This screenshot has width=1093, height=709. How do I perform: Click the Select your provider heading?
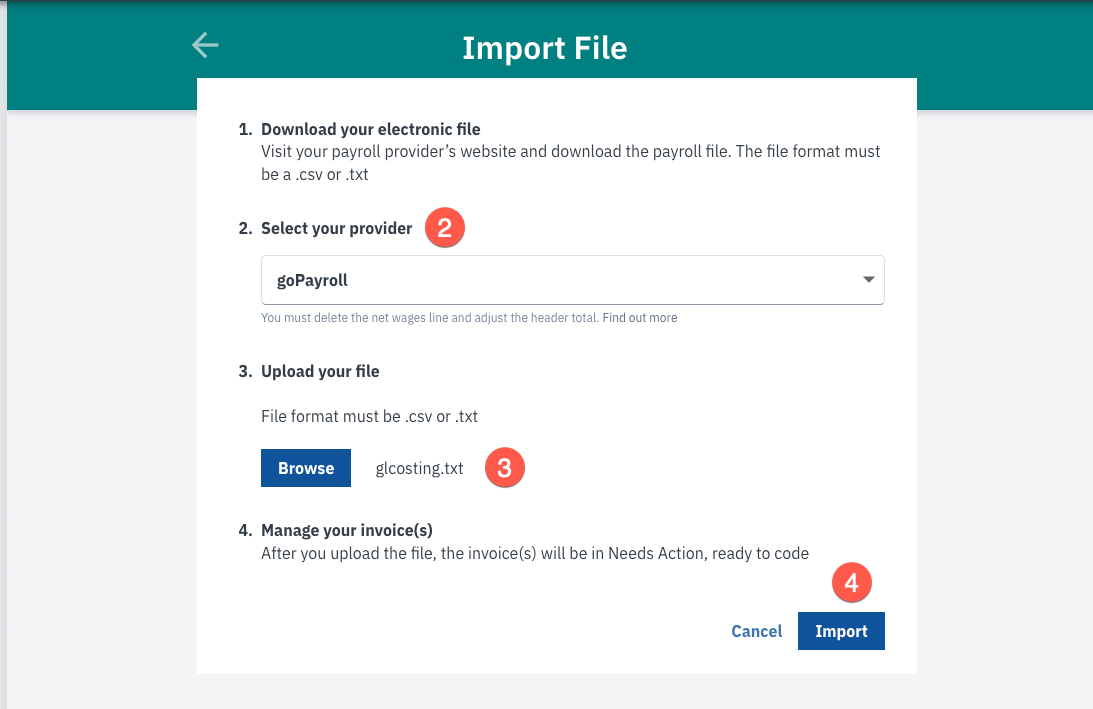click(x=337, y=229)
